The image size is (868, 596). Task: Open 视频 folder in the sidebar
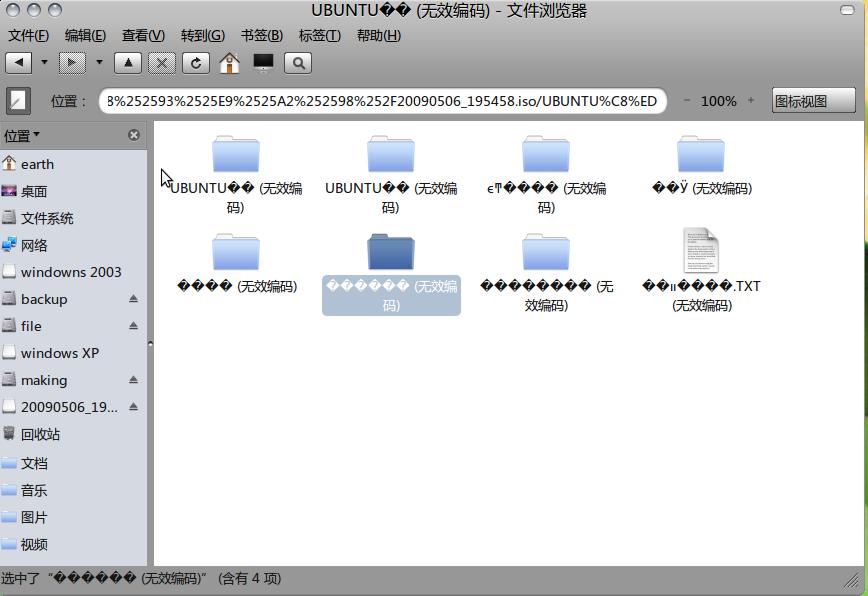(74, 545)
